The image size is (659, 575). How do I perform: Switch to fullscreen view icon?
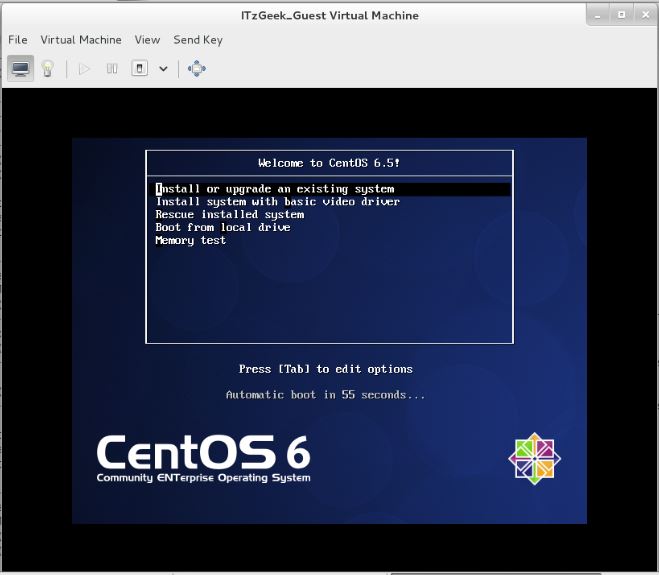point(197,69)
